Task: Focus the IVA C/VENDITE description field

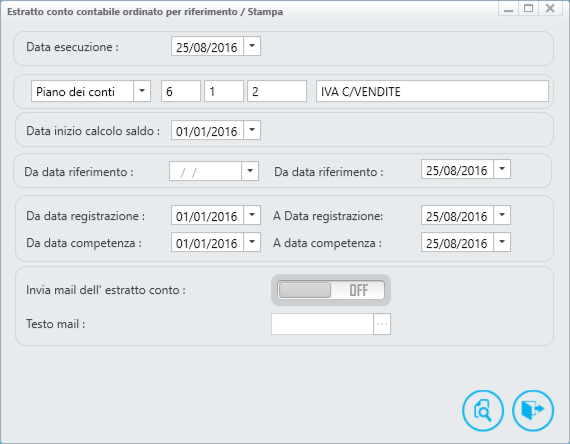Action: pyautogui.click(x=432, y=91)
